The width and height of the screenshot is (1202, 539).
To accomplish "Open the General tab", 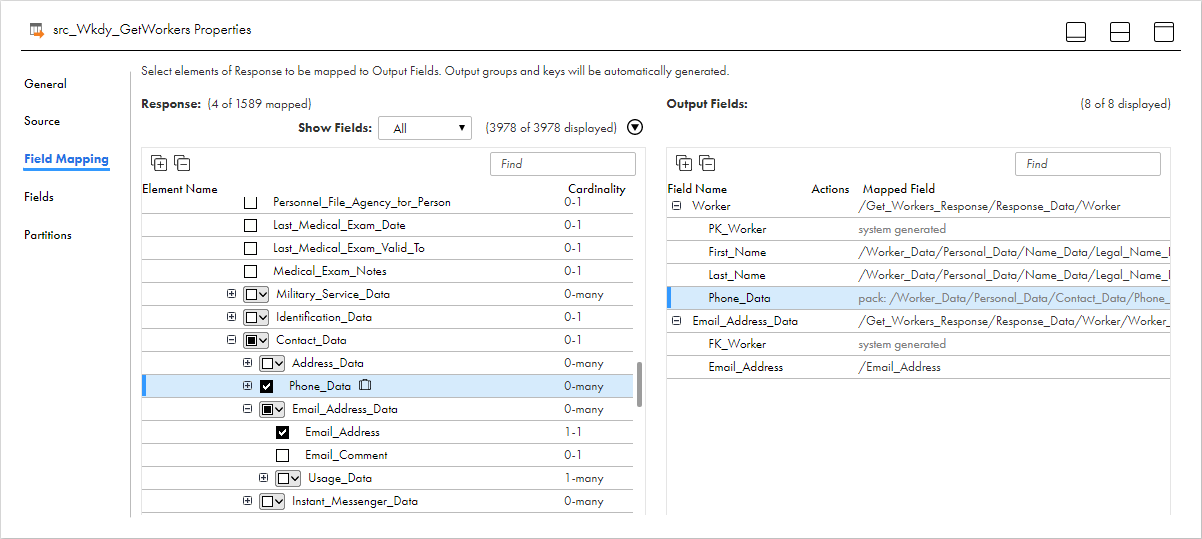I will (x=45, y=84).
